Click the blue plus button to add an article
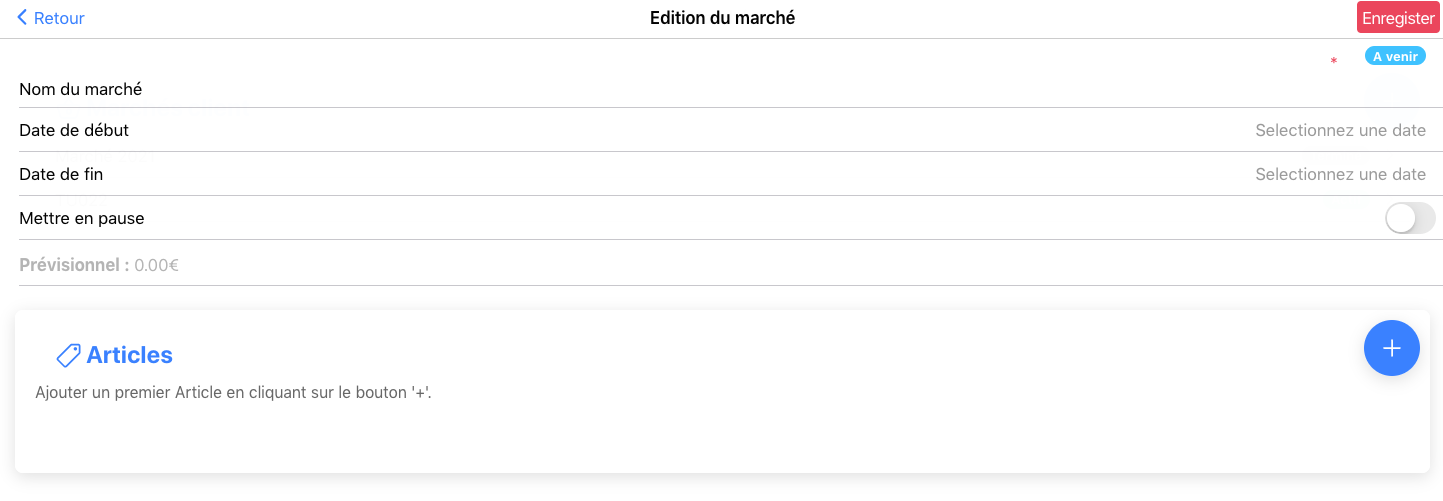The image size is (1443, 501). 1391,348
